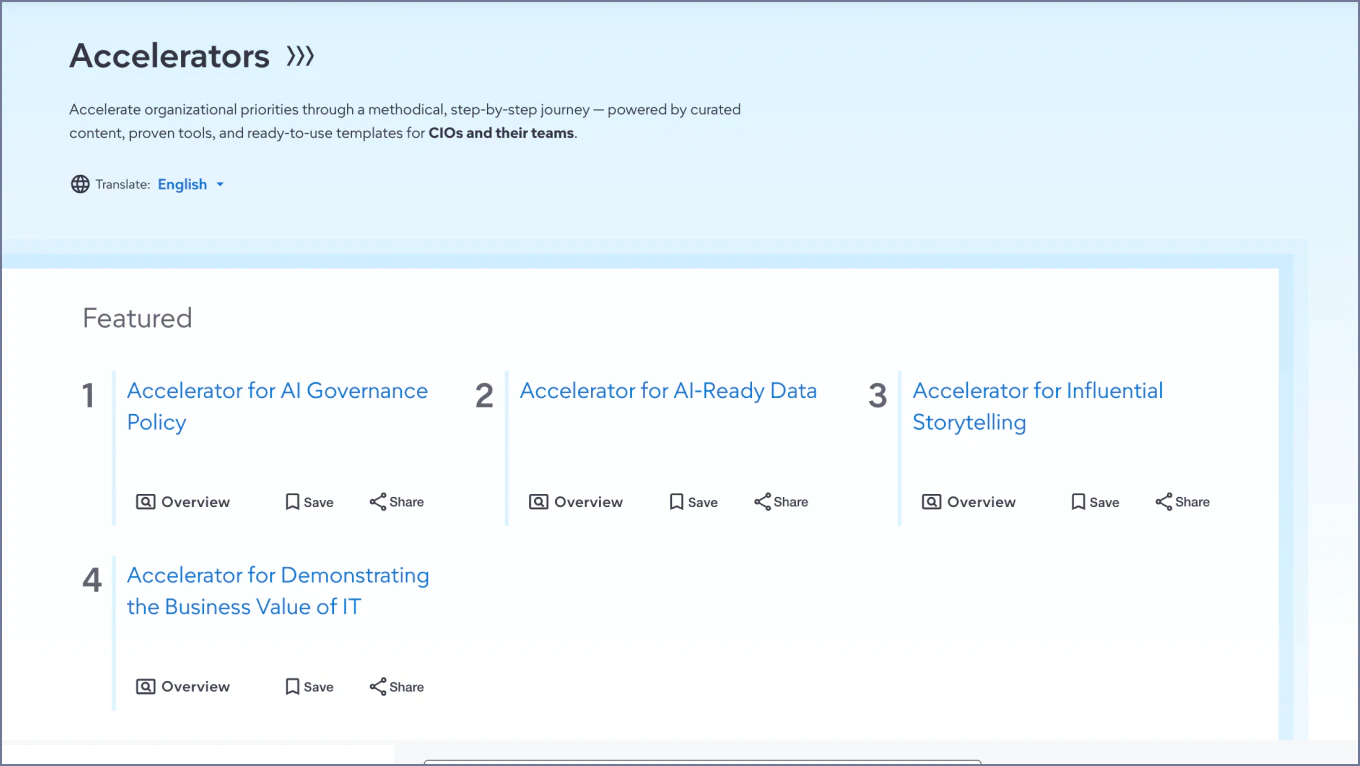Click Save bookmark icon for Business Value of IT
1360x766 pixels.
[292, 687]
